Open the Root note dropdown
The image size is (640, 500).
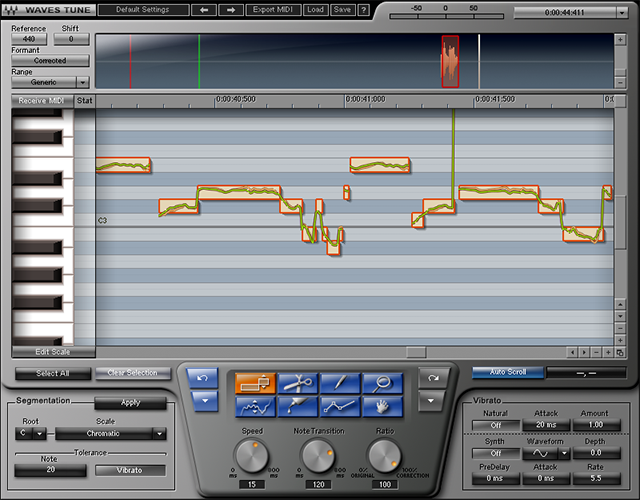(39, 433)
